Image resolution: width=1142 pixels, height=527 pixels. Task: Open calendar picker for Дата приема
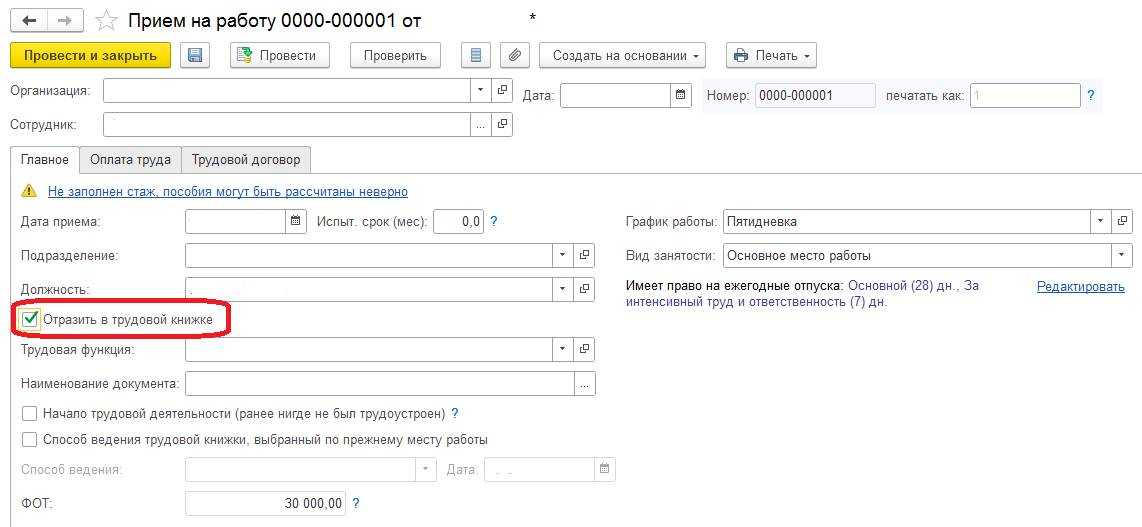pyautogui.click(x=296, y=221)
